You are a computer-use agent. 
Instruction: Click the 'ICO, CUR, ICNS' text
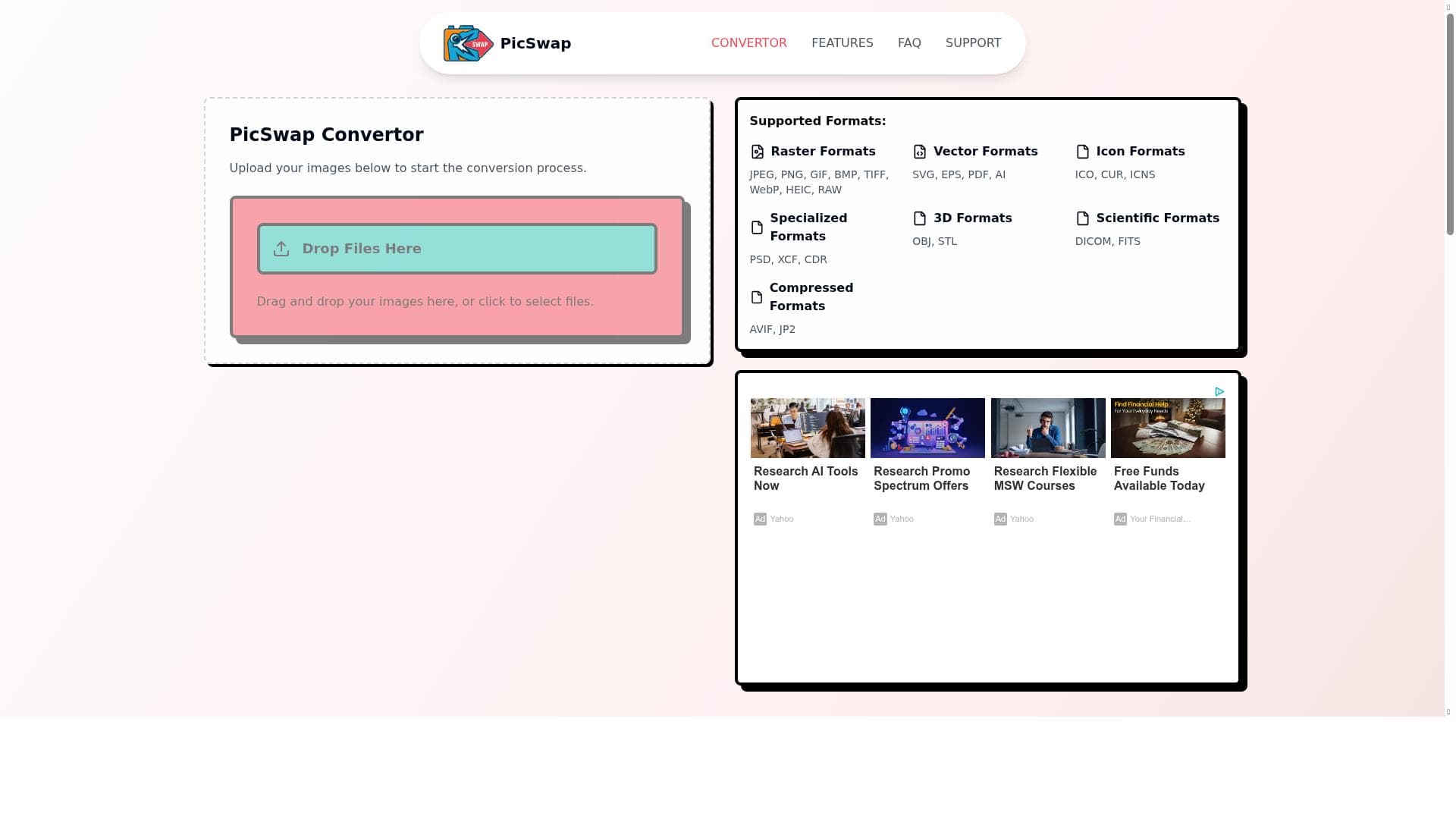click(1115, 174)
